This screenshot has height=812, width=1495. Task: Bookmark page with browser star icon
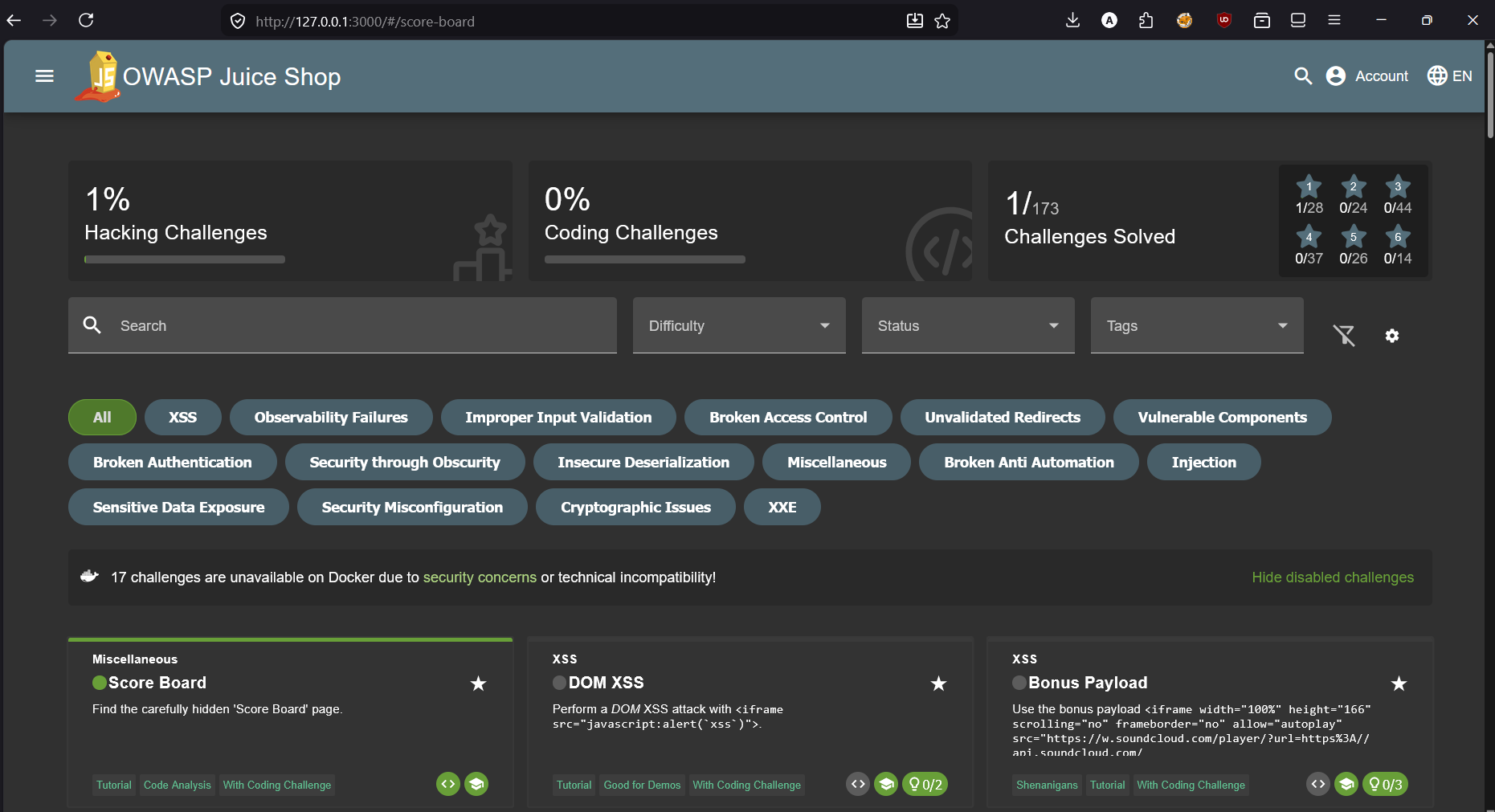(x=942, y=21)
